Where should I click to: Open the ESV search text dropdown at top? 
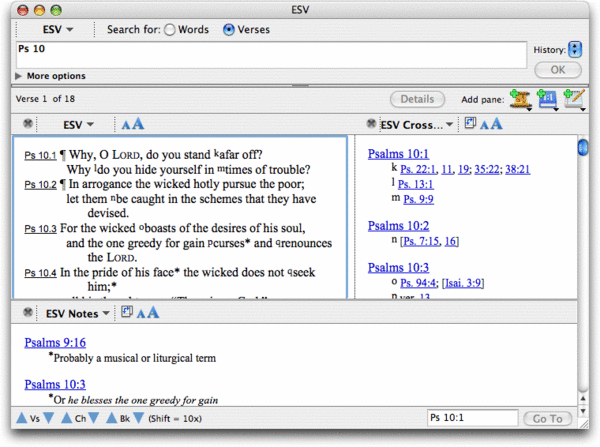click(58, 29)
